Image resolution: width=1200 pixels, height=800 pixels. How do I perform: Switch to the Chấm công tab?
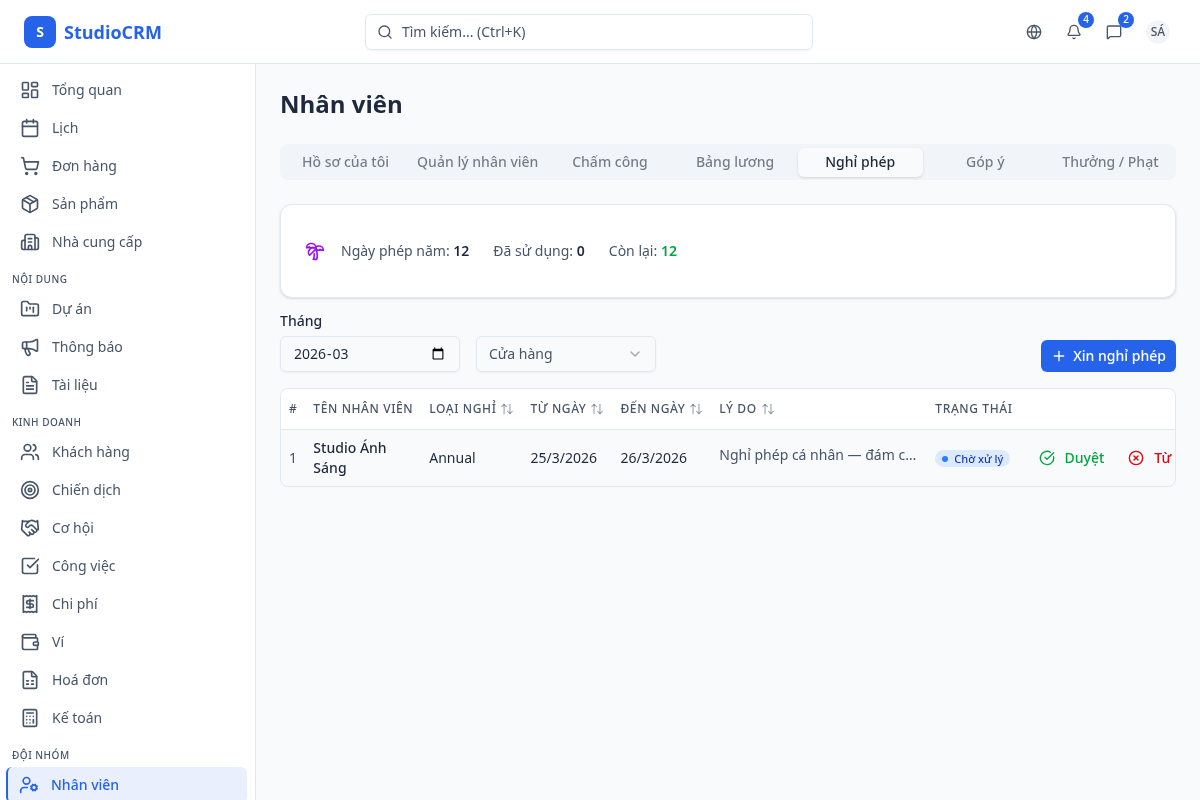point(610,162)
